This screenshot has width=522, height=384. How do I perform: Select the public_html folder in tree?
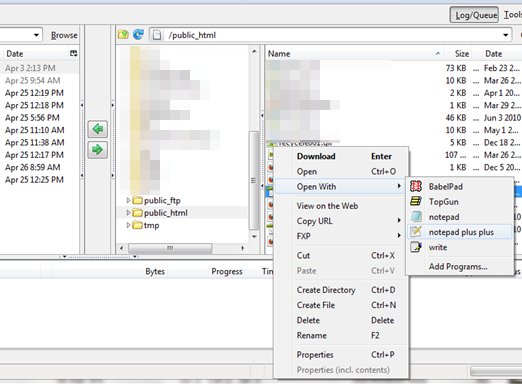tap(166, 213)
